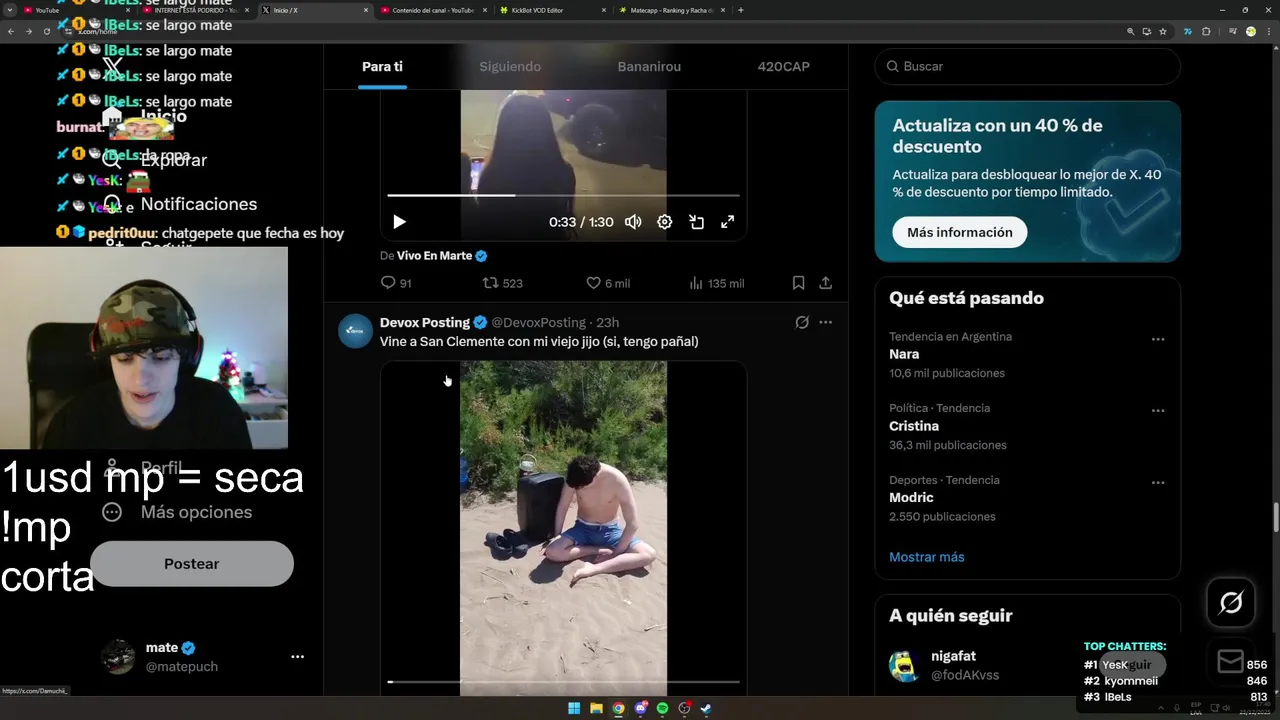Open Spotify from the taskbar
1280x720 pixels.
tap(662, 709)
